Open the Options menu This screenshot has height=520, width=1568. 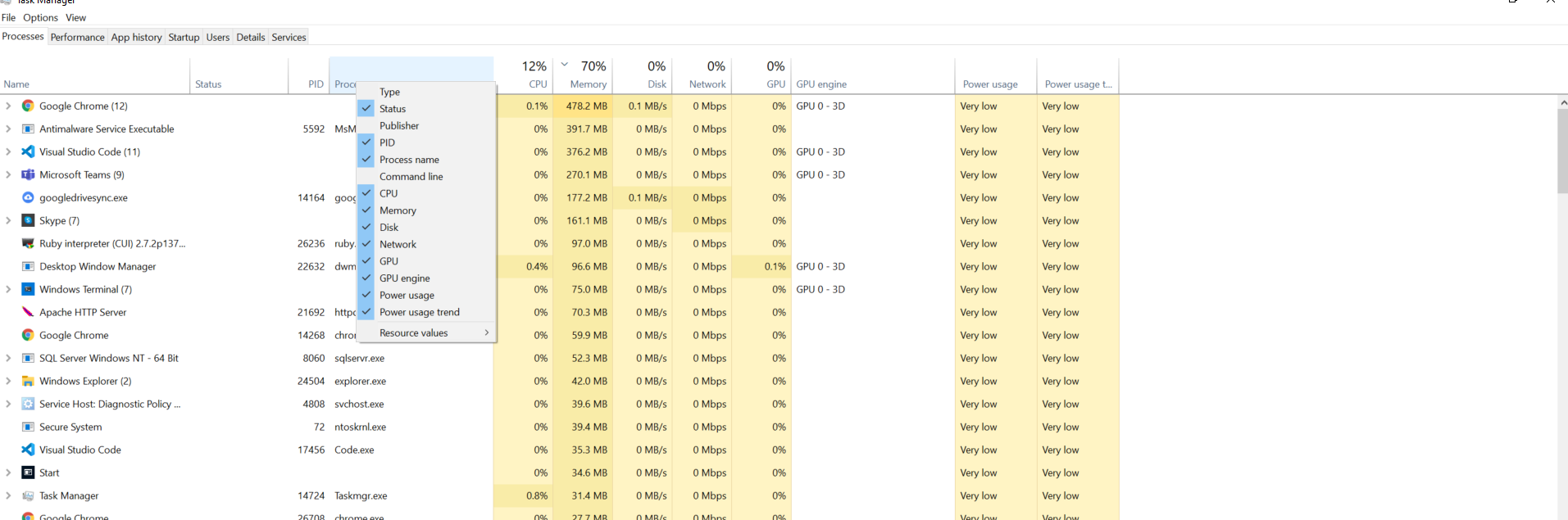[40, 17]
